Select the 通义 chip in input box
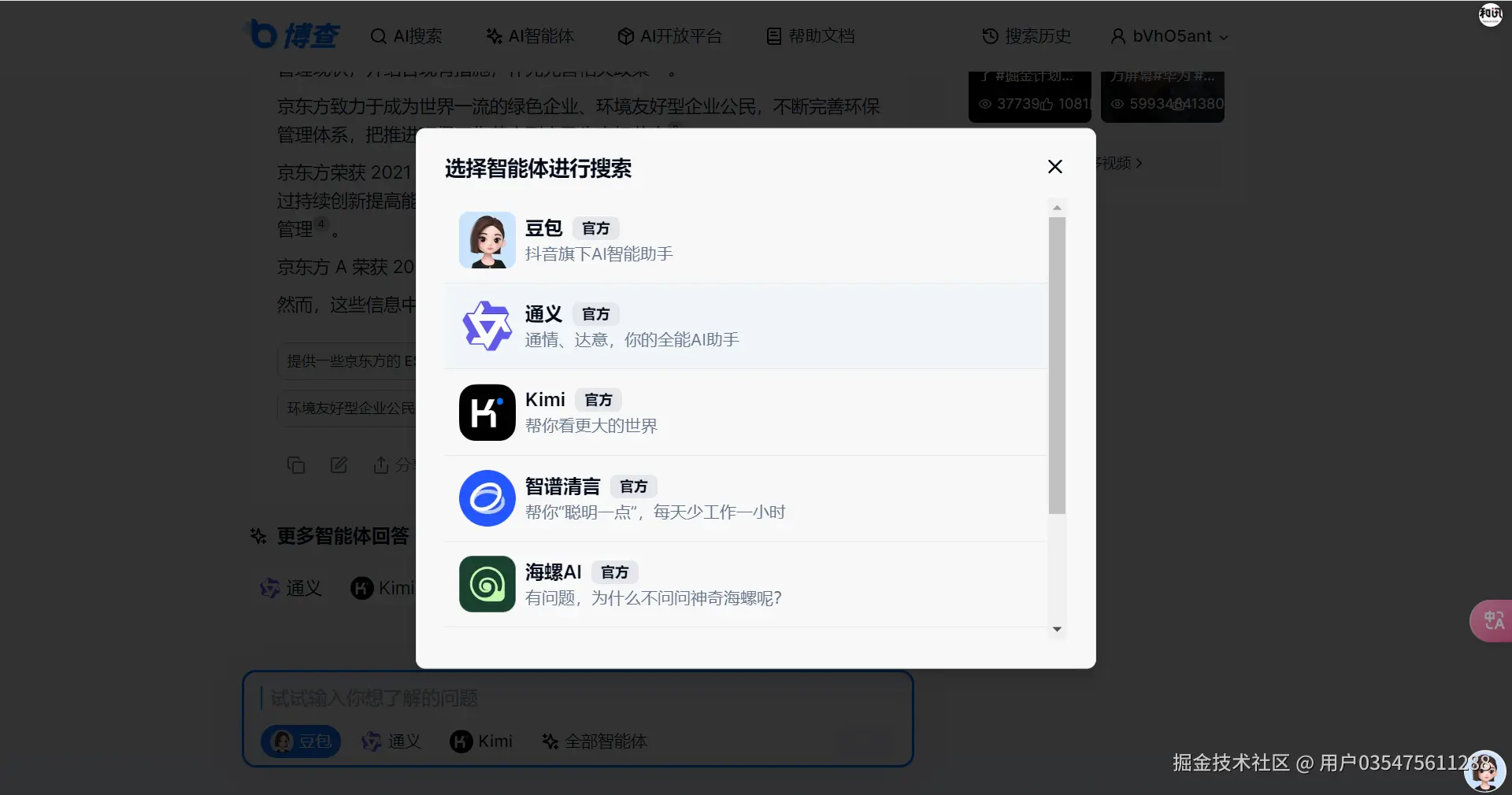 tap(391, 741)
